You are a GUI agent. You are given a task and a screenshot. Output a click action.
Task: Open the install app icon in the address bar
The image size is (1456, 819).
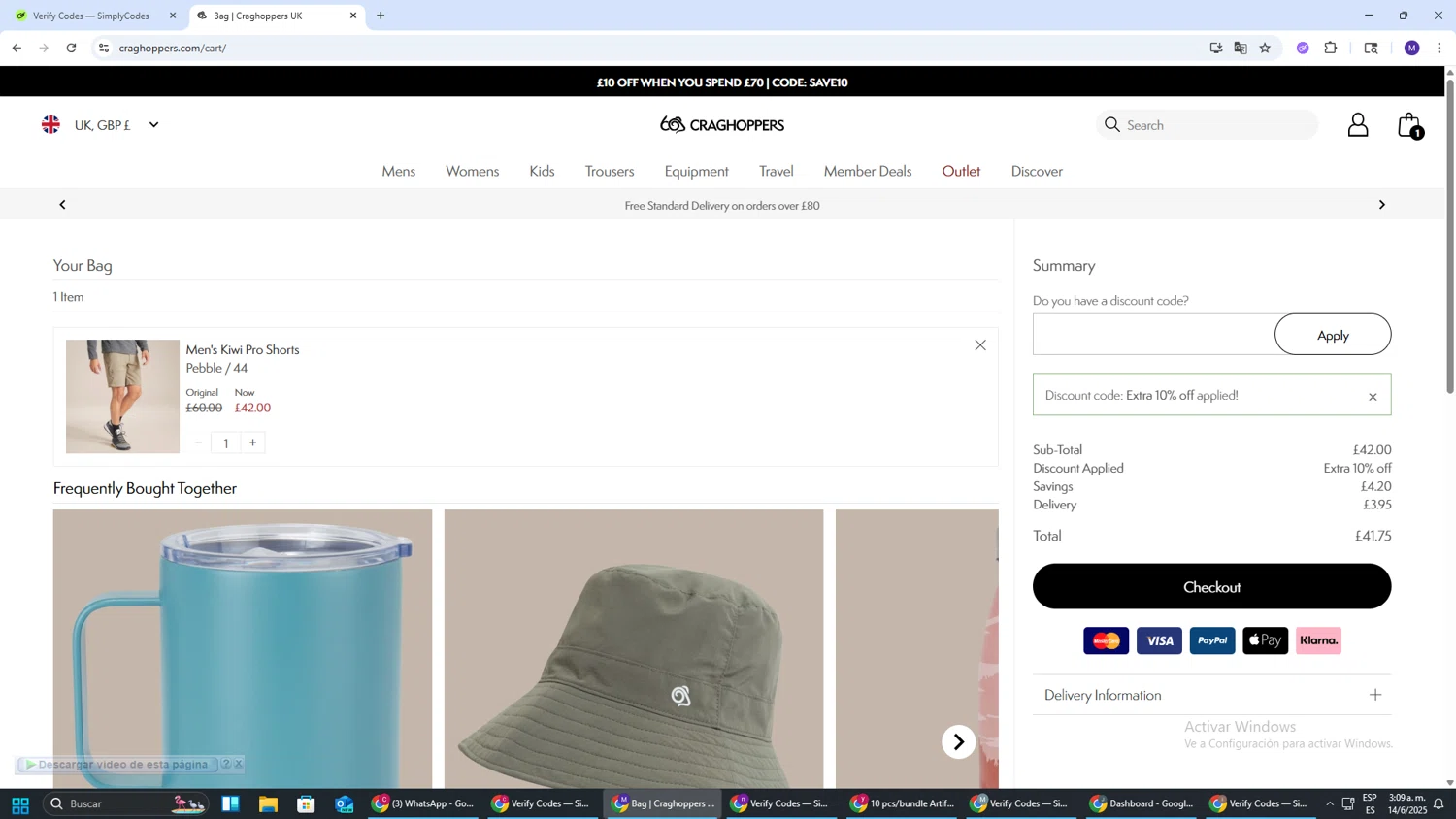click(1216, 48)
